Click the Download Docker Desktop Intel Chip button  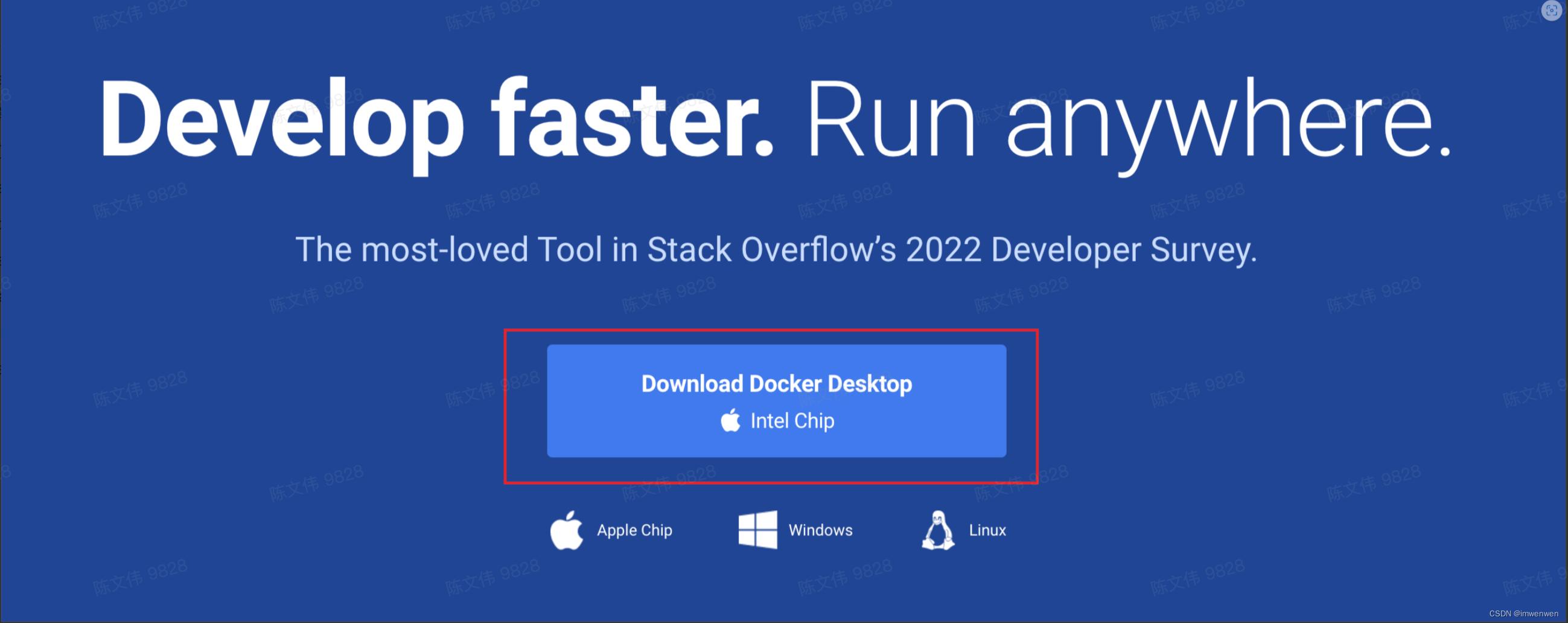coord(776,401)
